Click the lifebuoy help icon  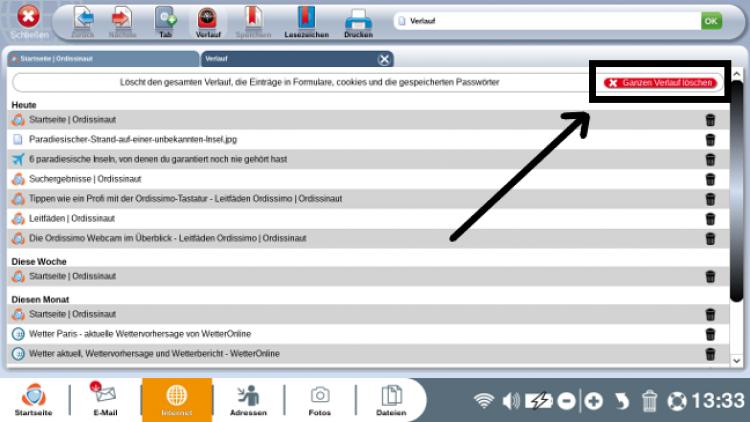point(677,401)
